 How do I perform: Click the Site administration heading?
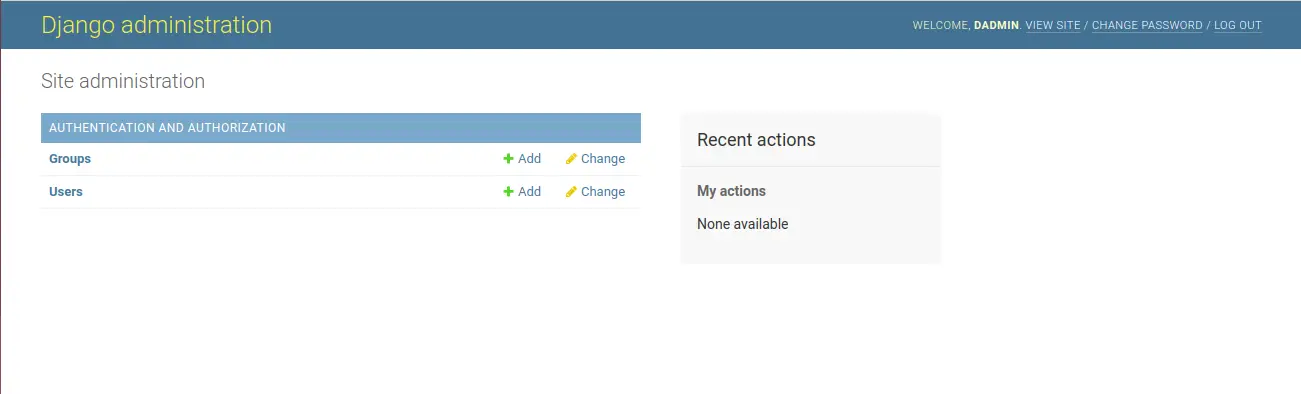pos(123,81)
